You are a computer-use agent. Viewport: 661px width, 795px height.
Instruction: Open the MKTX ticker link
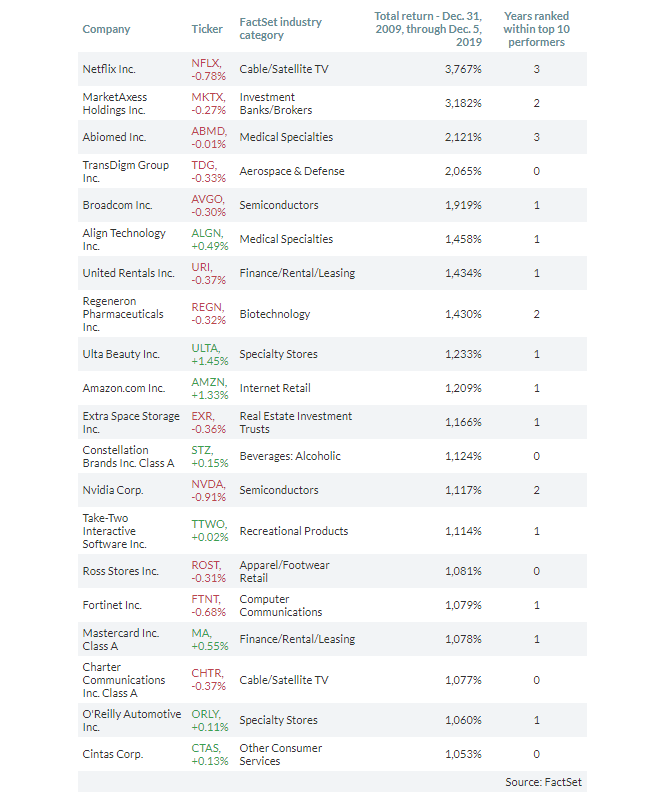coord(207,97)
